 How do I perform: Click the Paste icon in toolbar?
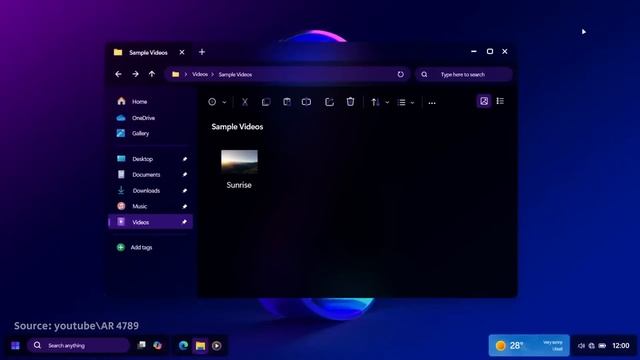tap(287, 102)
